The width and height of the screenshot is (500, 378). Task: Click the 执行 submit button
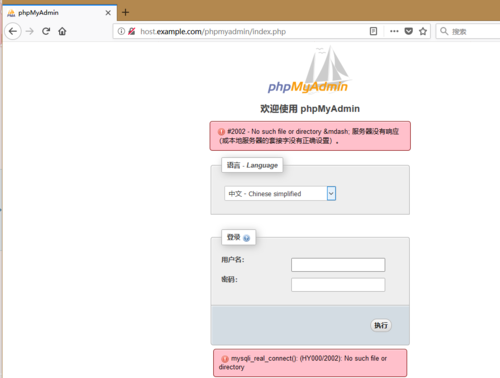coord(381,325)
